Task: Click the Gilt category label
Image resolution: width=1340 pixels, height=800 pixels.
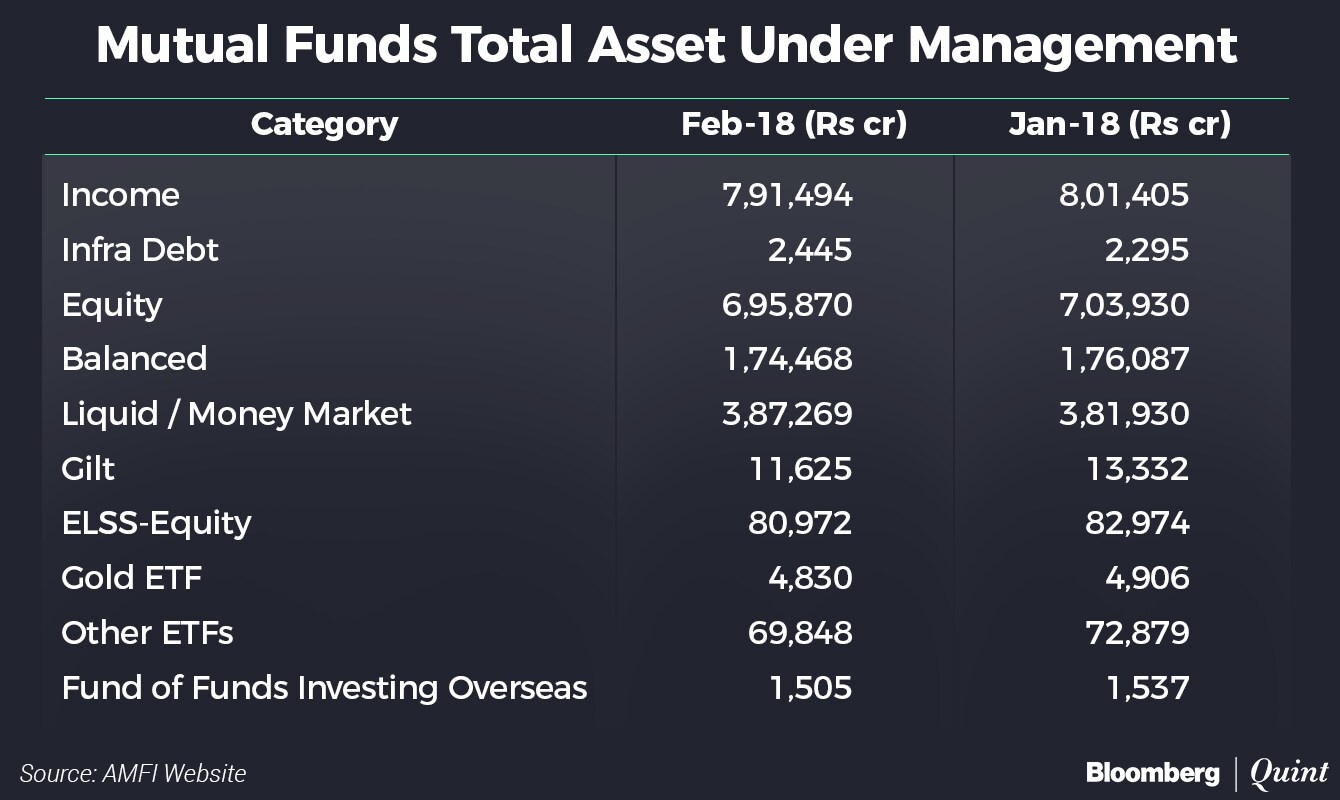Action: (x=88, y=468)
